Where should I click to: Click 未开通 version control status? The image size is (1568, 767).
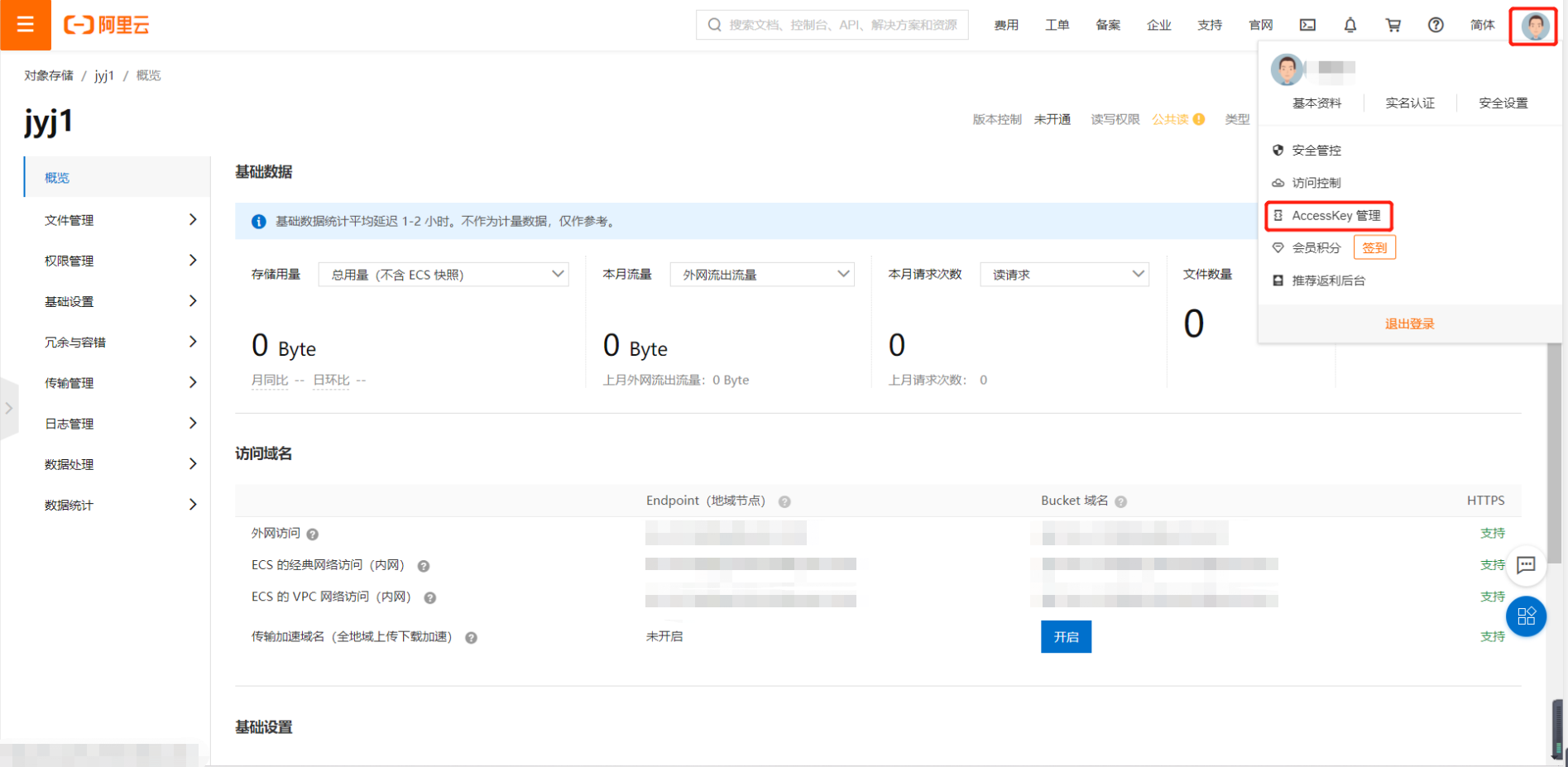[x=1053, y=119]
